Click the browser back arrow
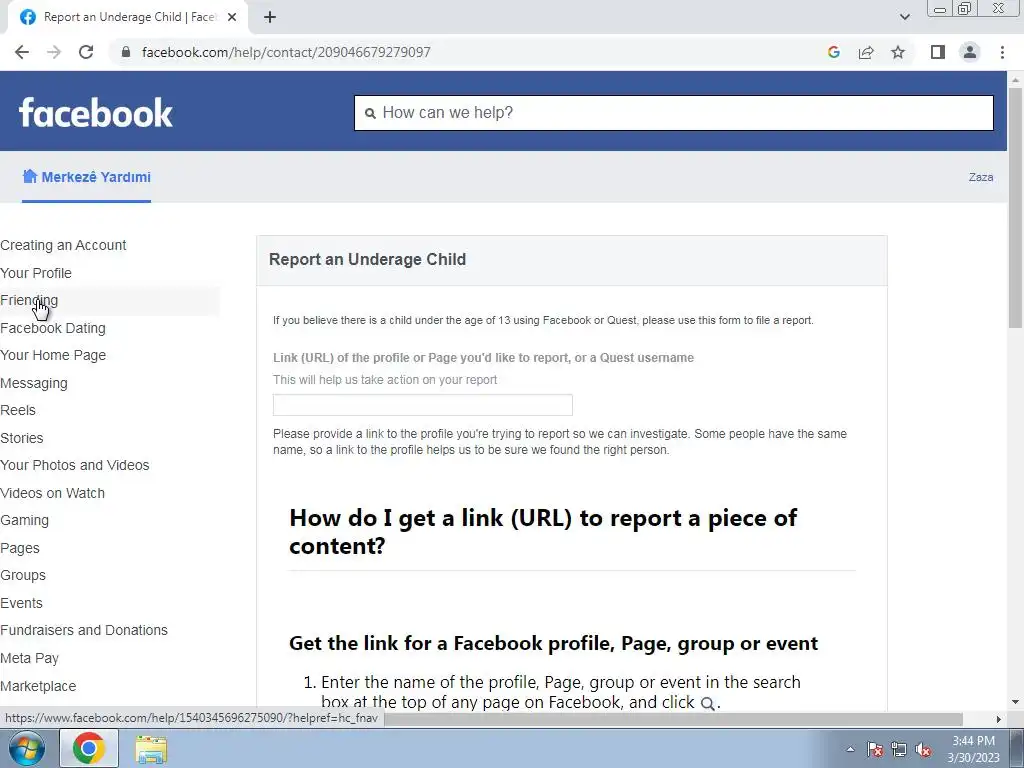The image size is (1024, 768). click(x=22, y=52)
